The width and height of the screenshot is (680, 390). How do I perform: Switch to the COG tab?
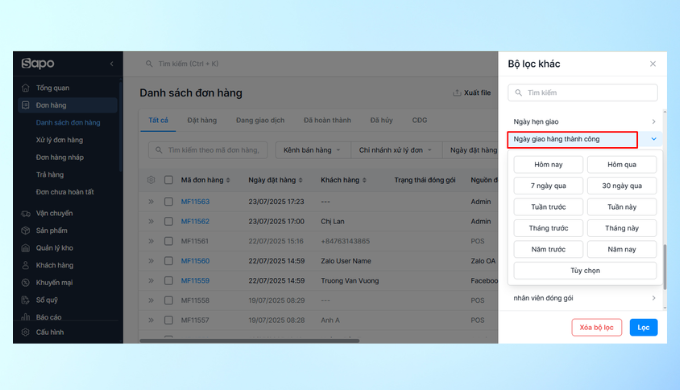(x=419, y=120)
